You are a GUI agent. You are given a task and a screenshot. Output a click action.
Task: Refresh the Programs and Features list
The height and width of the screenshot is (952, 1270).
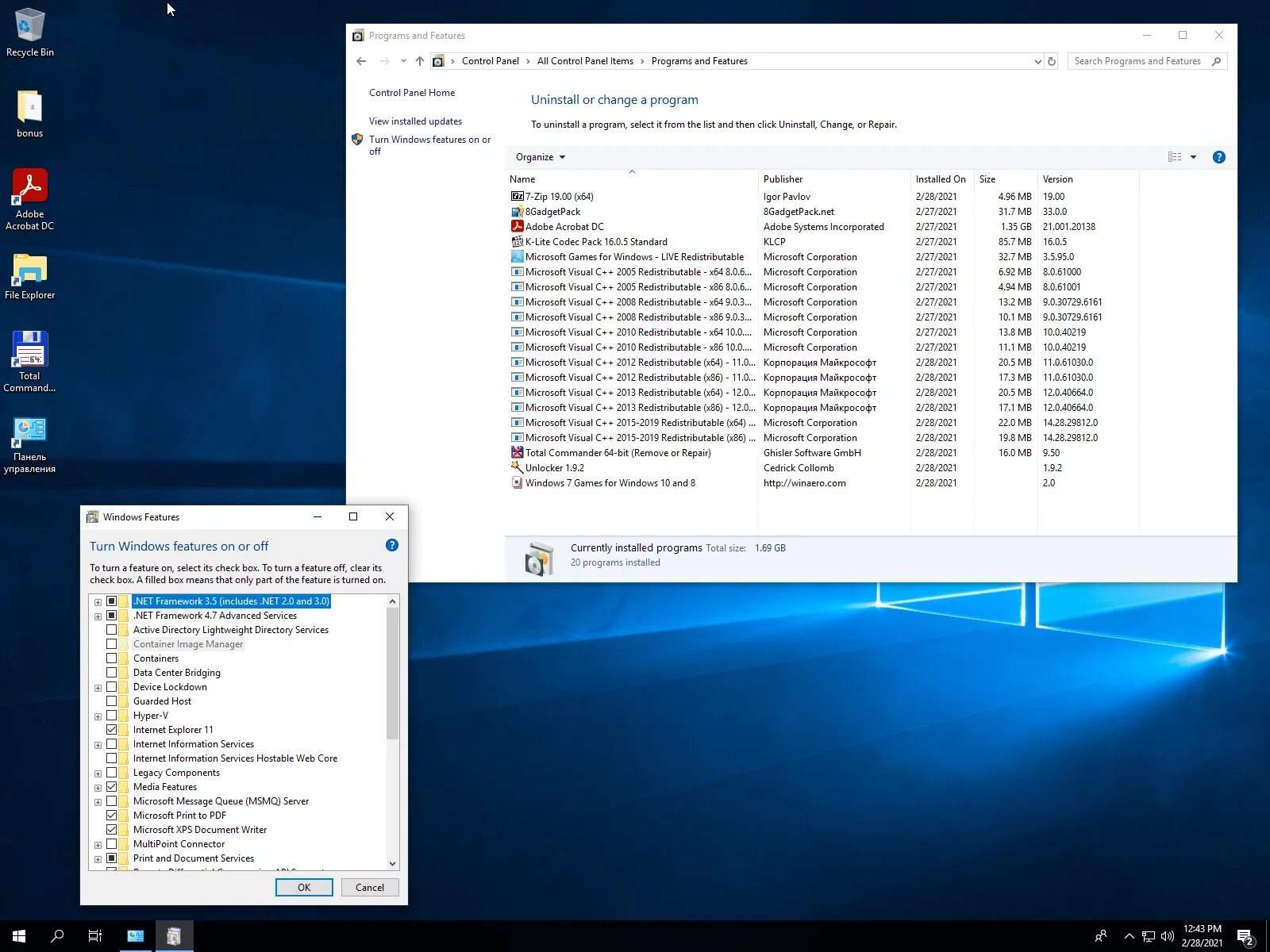click(1052, 61)
